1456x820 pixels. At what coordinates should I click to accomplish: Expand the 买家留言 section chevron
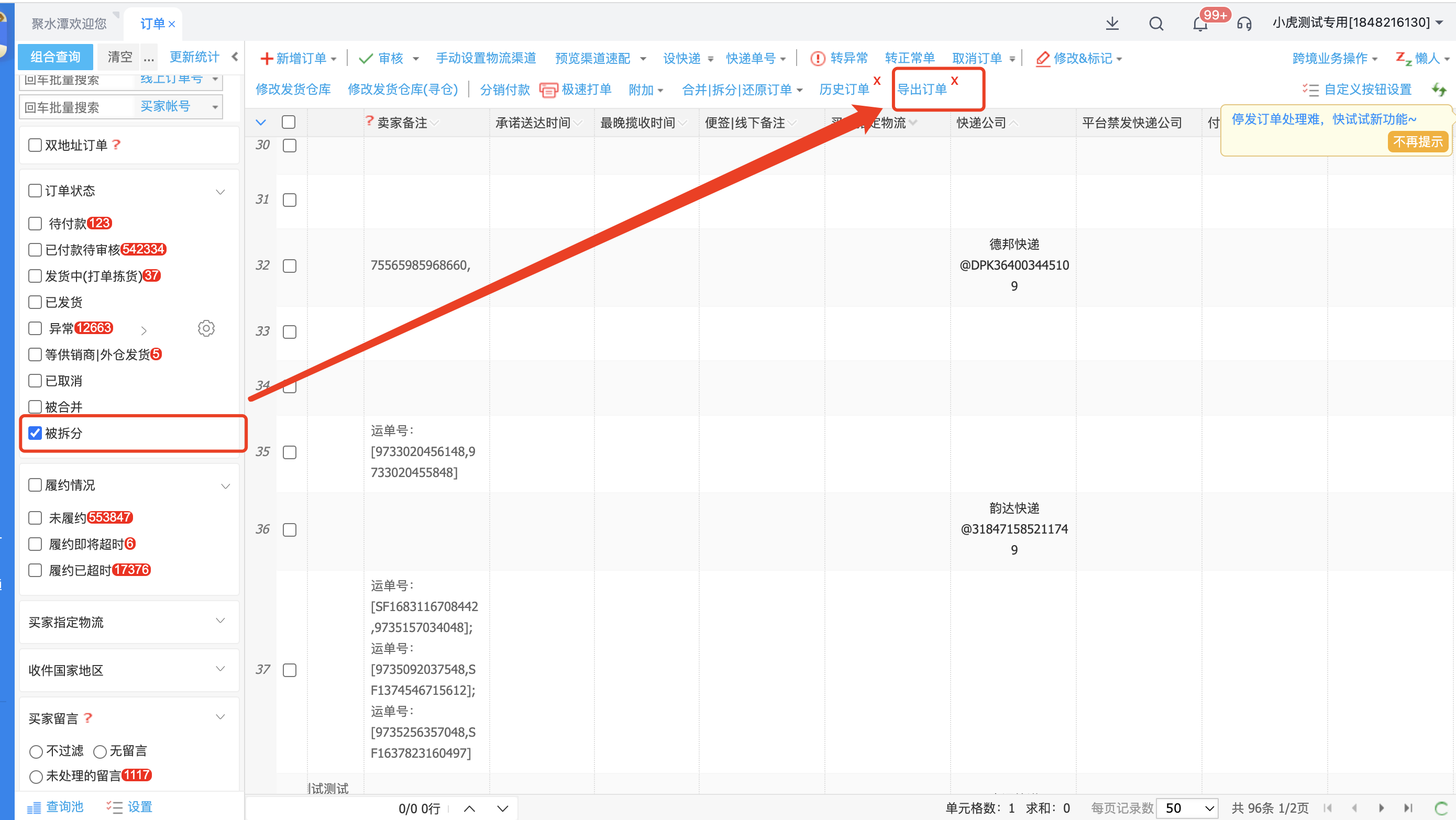(220, 717)
